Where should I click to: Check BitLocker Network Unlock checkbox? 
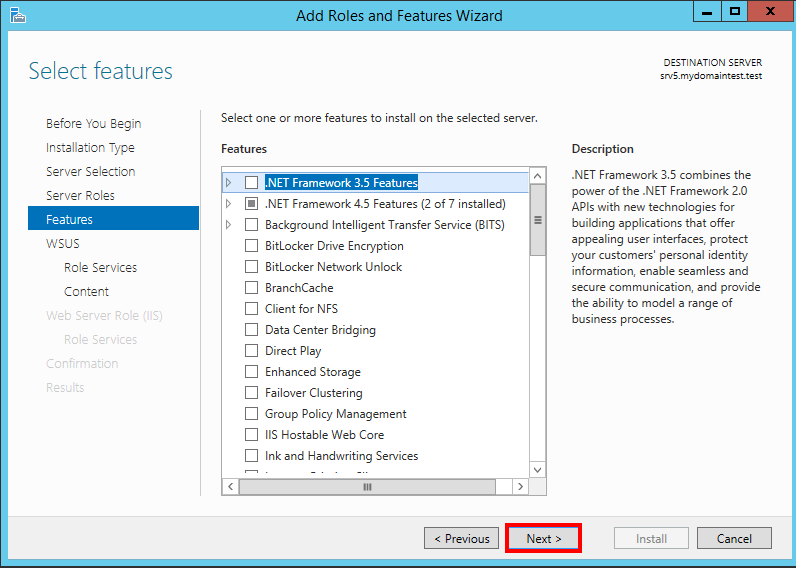click(251, 266)
